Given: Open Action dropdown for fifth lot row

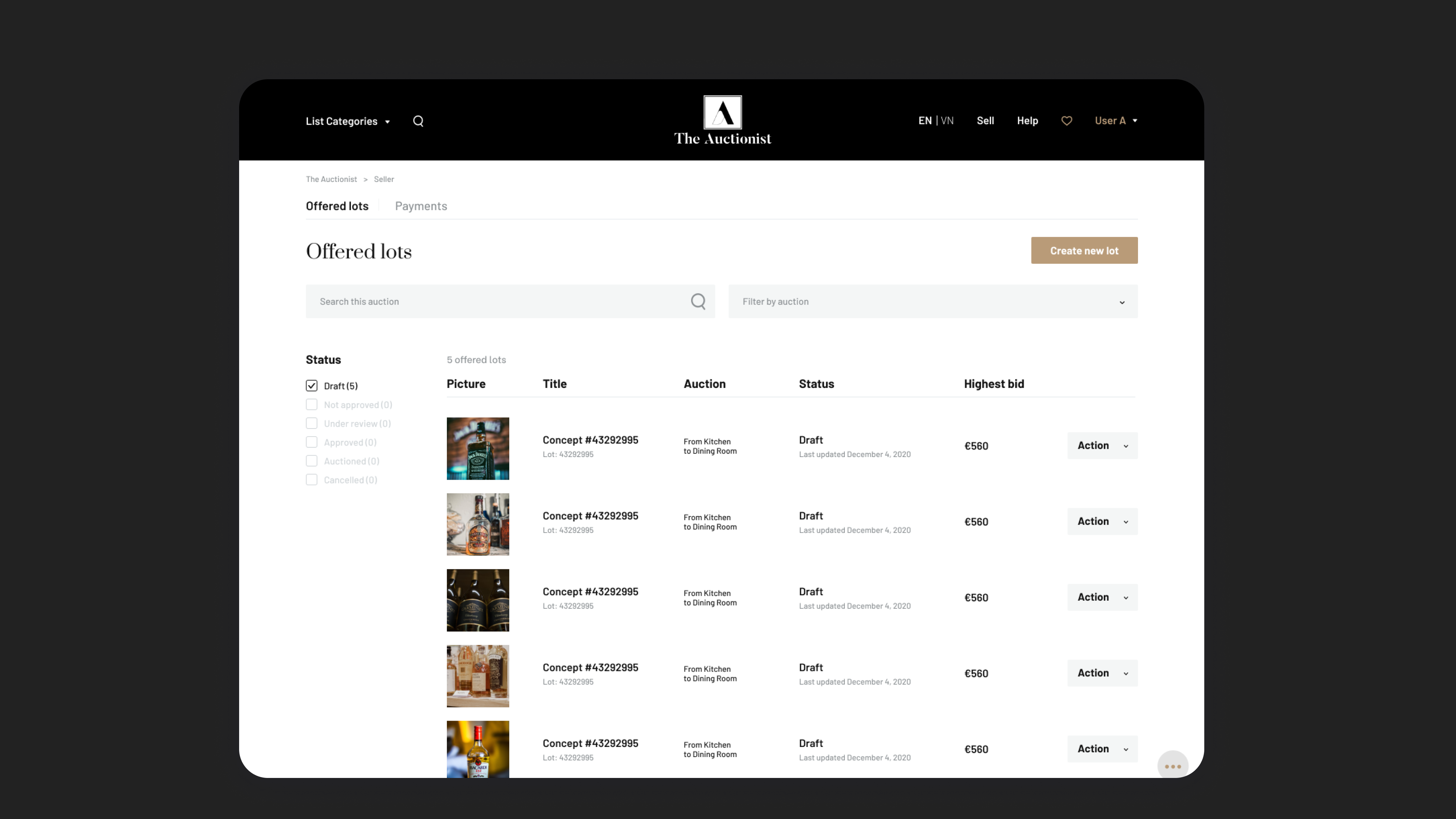Looking at the screenshot, I should click(1102, 748).
